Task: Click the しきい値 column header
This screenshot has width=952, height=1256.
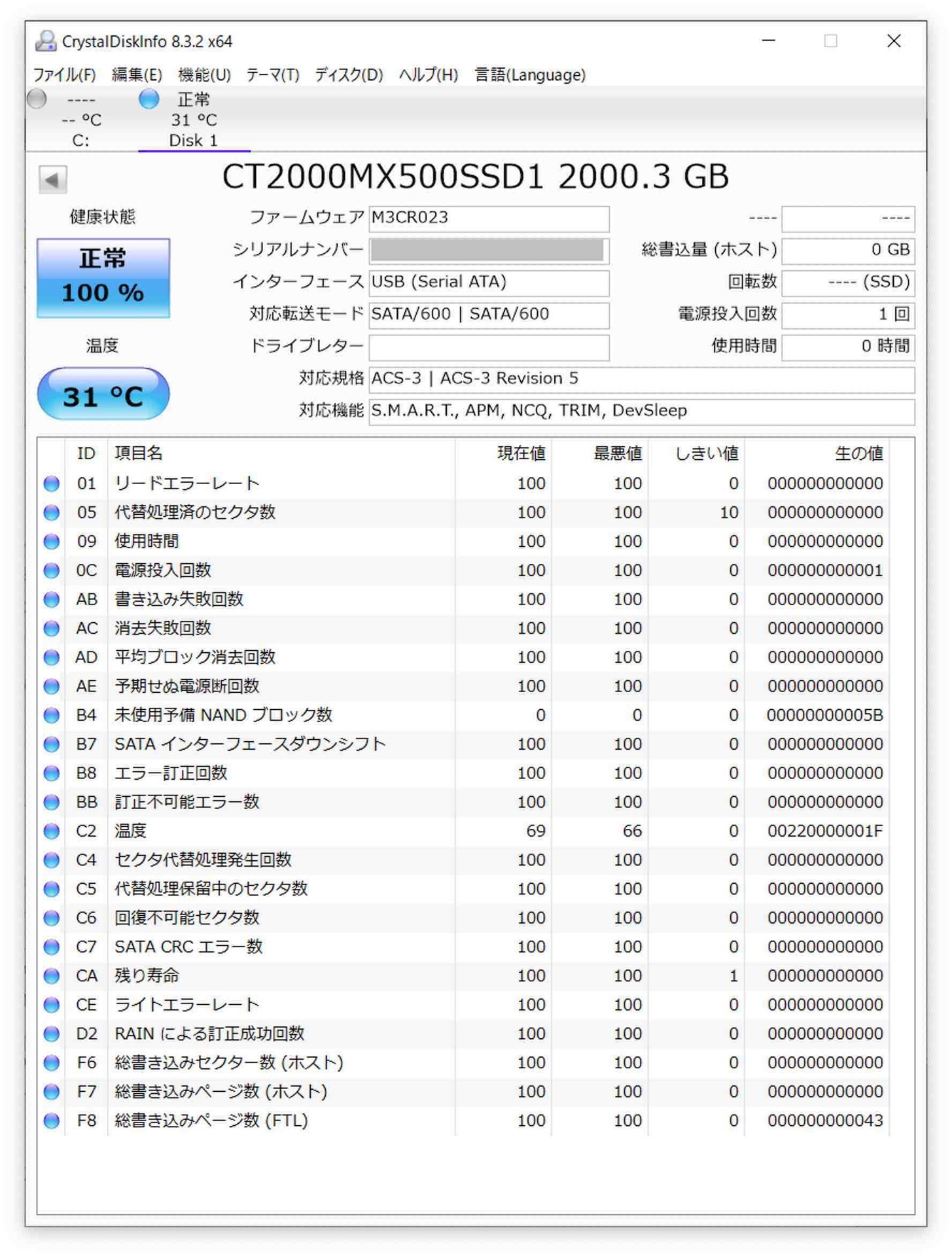Action: tap(696, 453)
